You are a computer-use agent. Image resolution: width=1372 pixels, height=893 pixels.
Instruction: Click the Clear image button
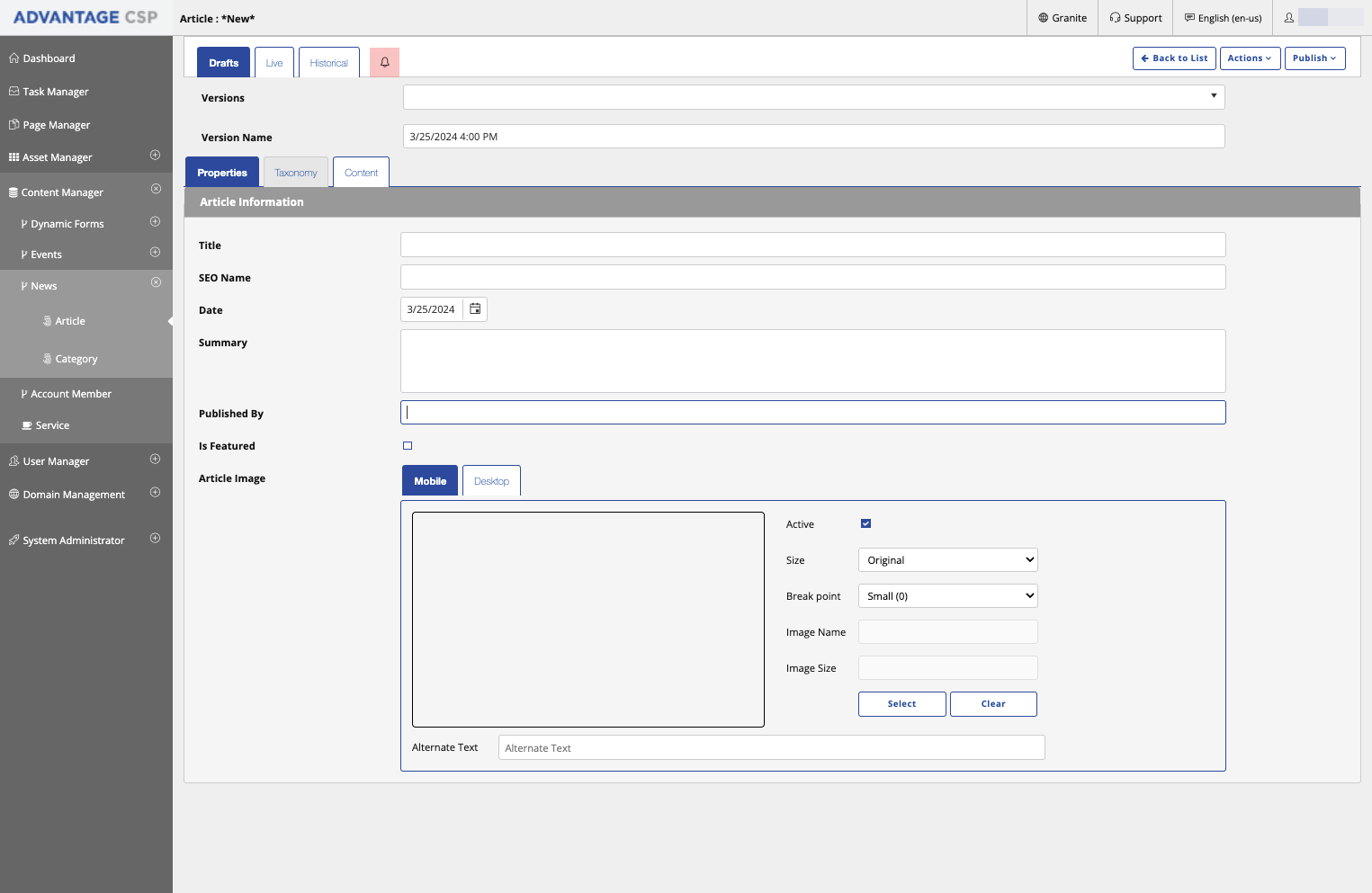(993, 704)
